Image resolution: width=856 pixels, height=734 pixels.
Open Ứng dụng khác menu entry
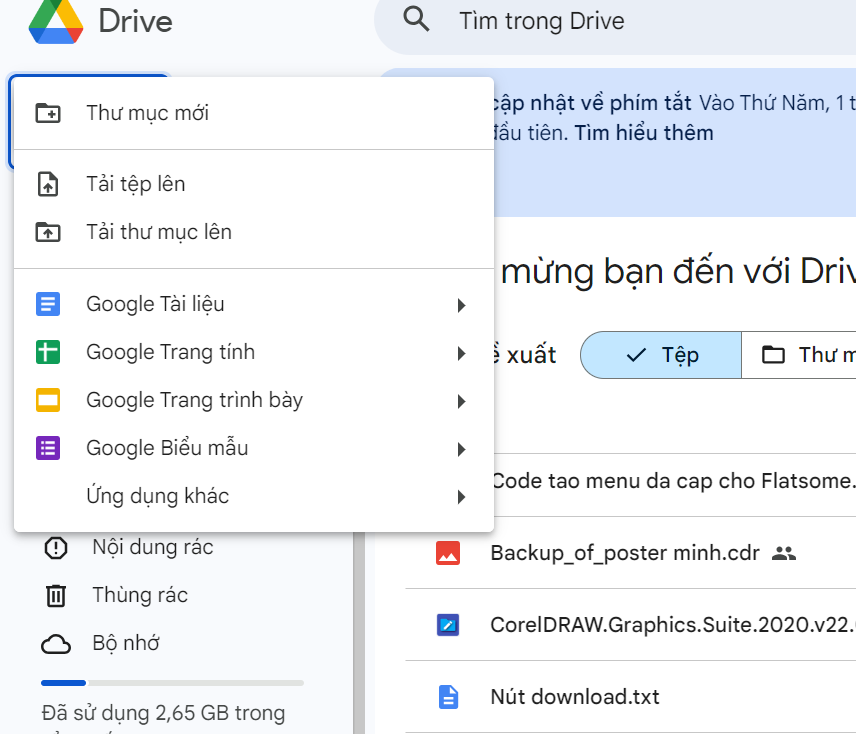254,496
